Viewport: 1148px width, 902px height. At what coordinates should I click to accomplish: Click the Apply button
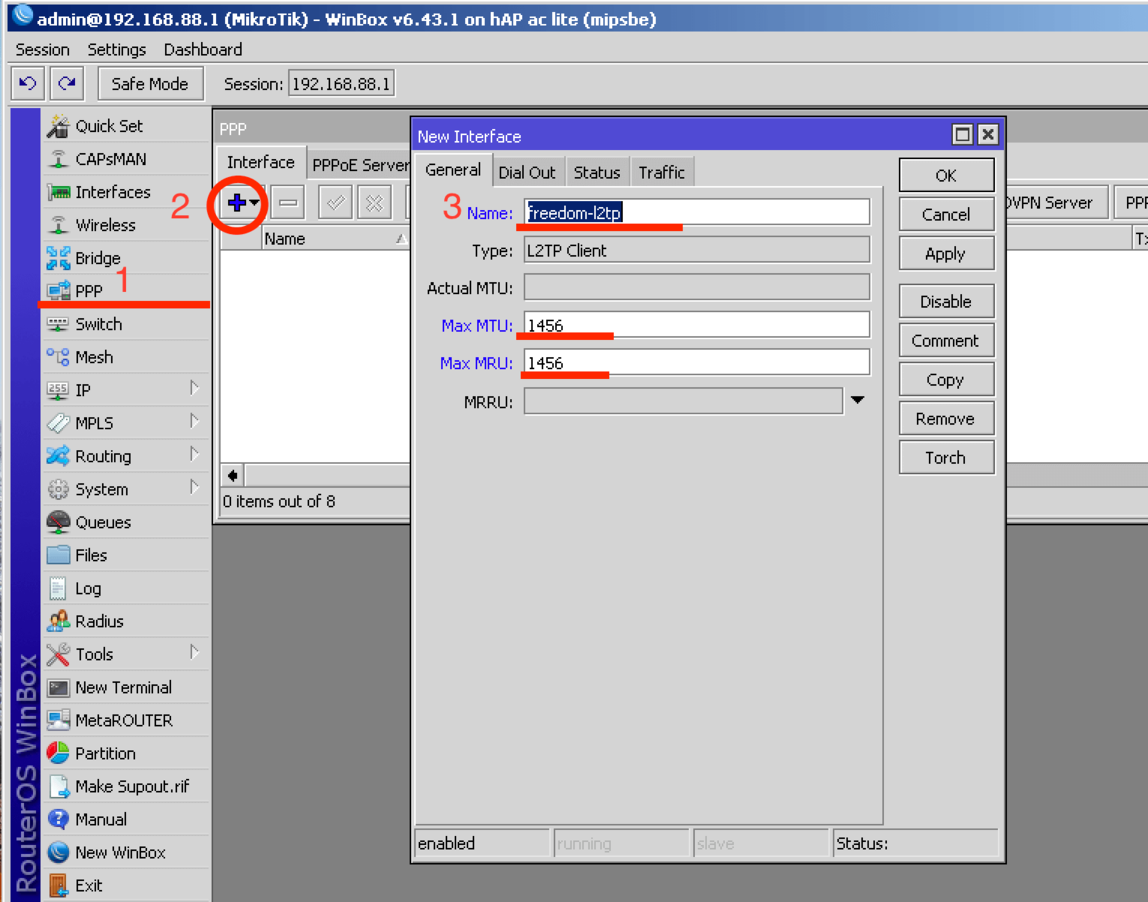pos(945,254)
